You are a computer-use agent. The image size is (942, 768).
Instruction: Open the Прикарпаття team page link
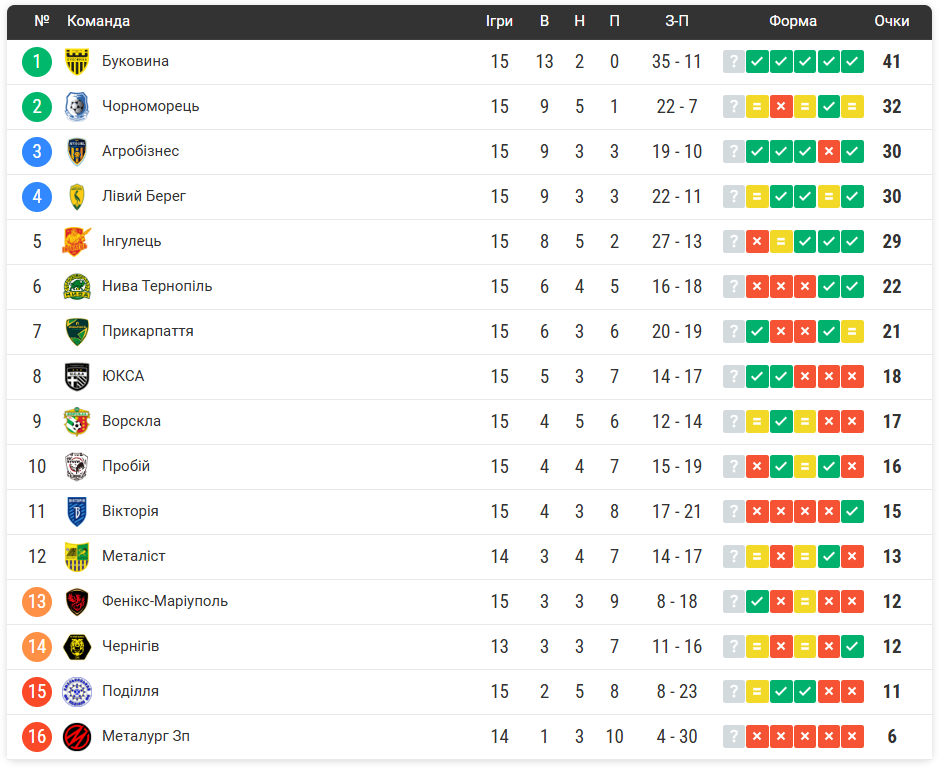coord(148,331)
